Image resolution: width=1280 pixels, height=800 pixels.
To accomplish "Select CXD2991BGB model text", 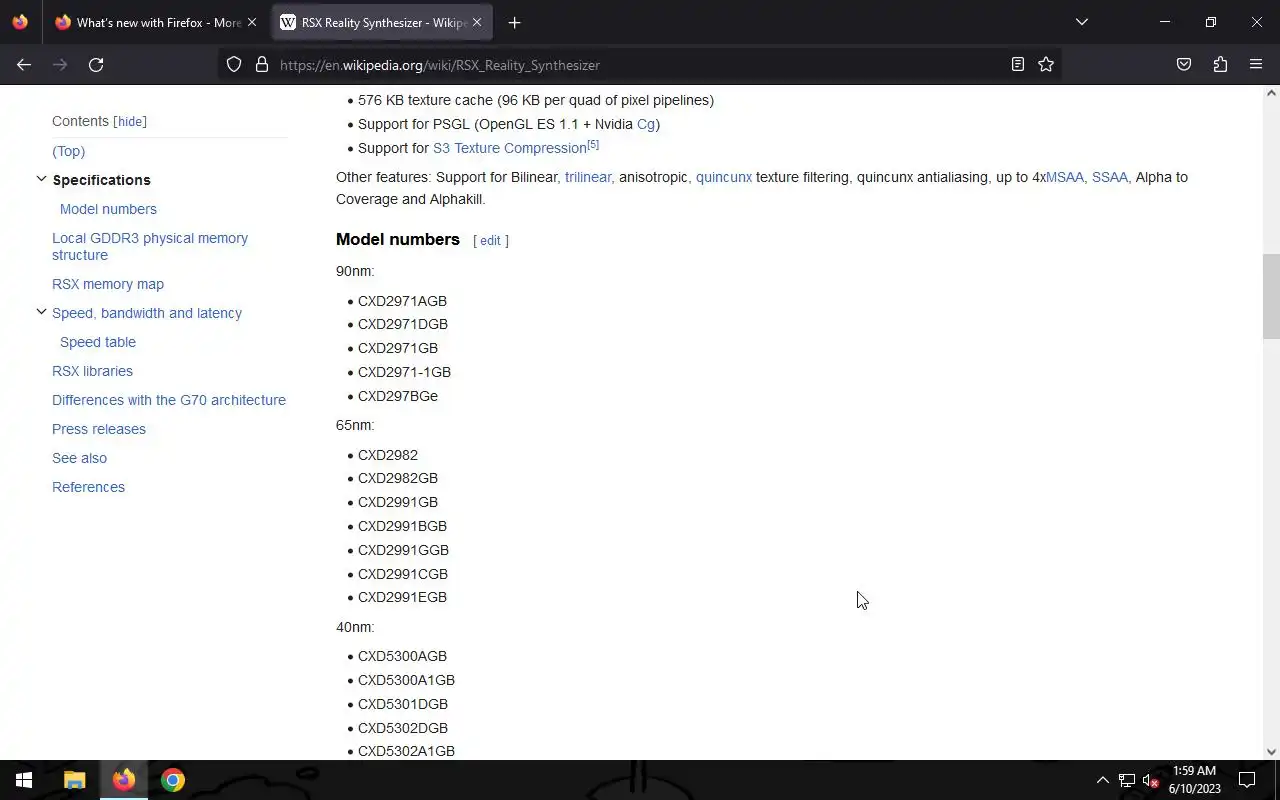I will click(402, 526).
